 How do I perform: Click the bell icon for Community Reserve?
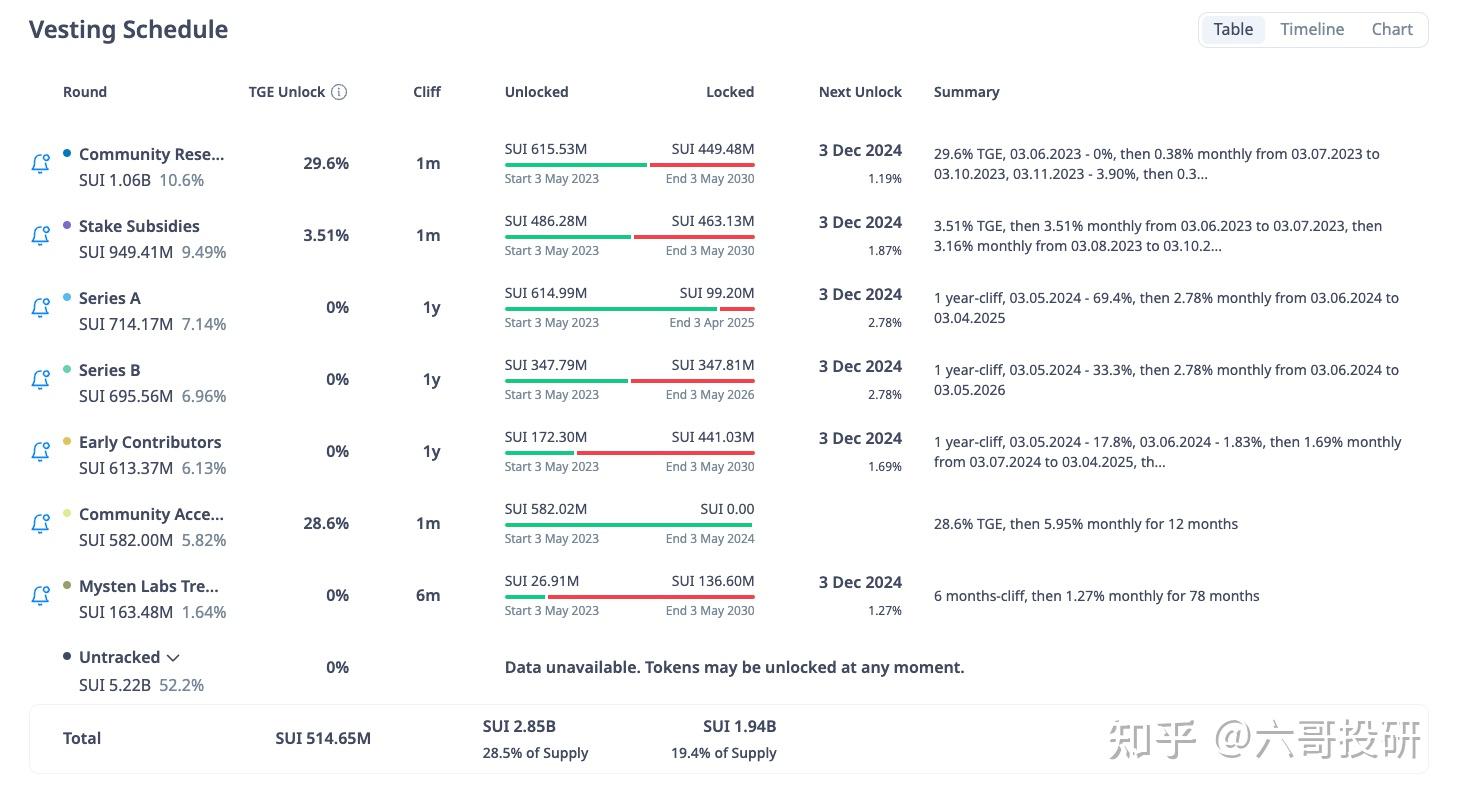point(40,164)
